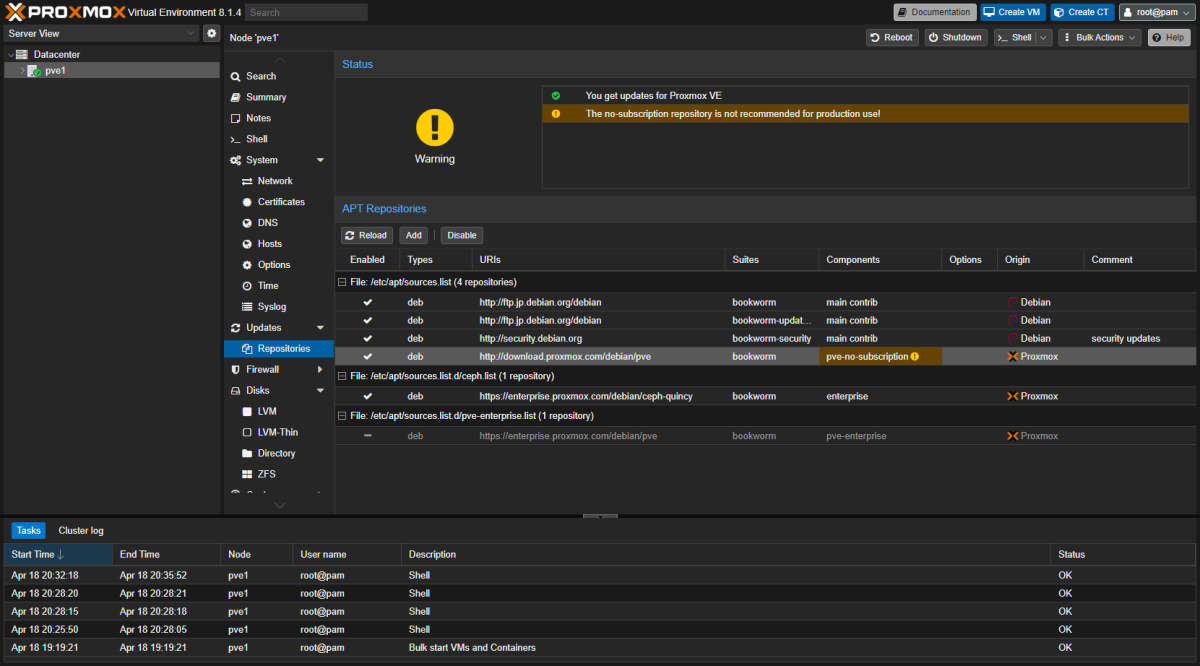Click the Disable repository button
Viewport: 1200px width, 666px height.
coord(462,235)
